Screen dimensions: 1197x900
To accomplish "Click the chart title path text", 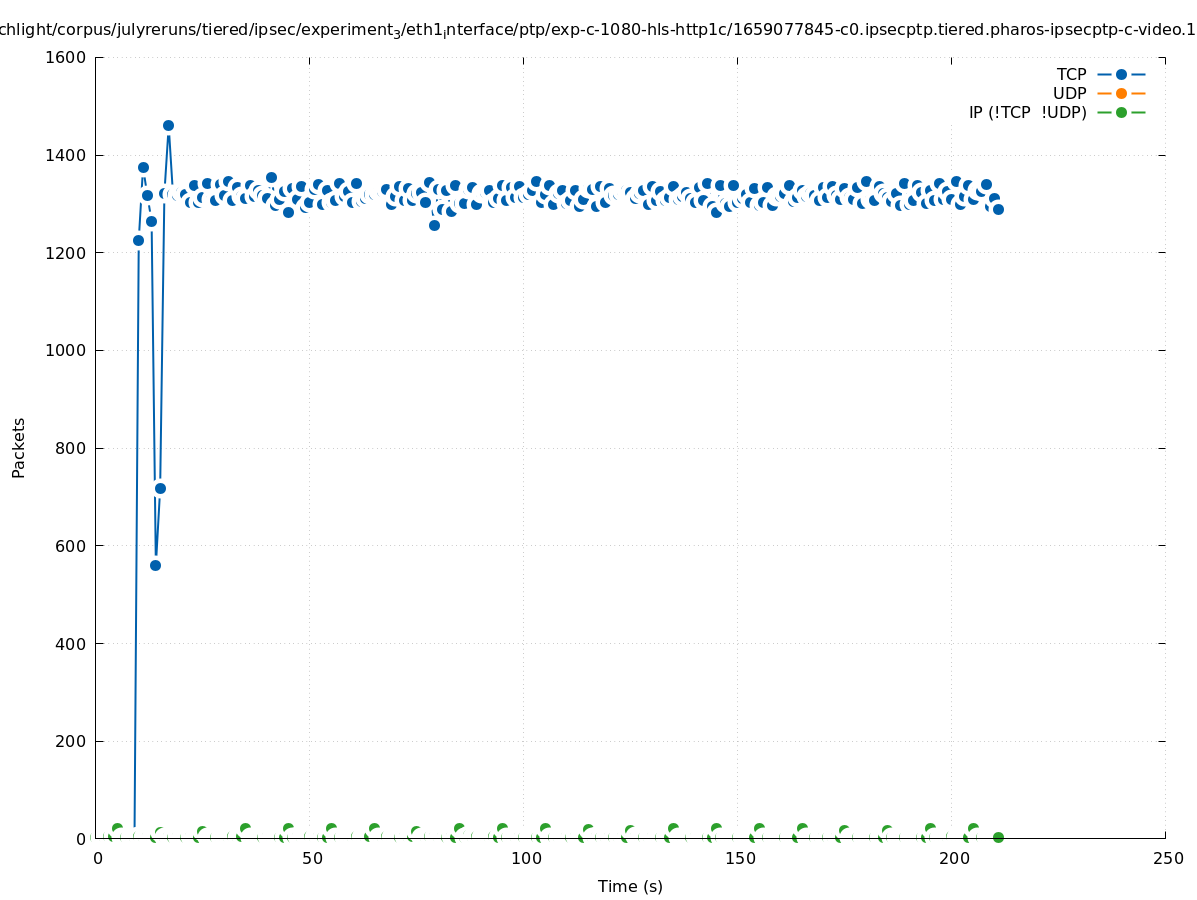I will click(x=598, y=30).
